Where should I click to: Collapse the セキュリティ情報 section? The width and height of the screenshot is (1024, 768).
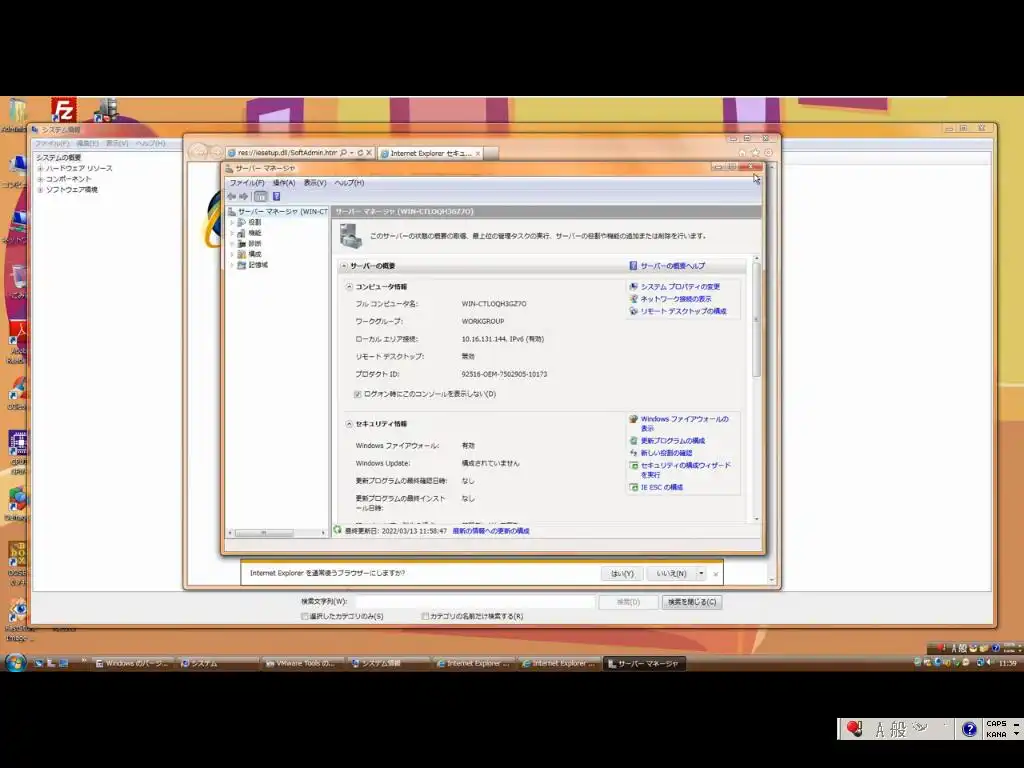[349, 424]
